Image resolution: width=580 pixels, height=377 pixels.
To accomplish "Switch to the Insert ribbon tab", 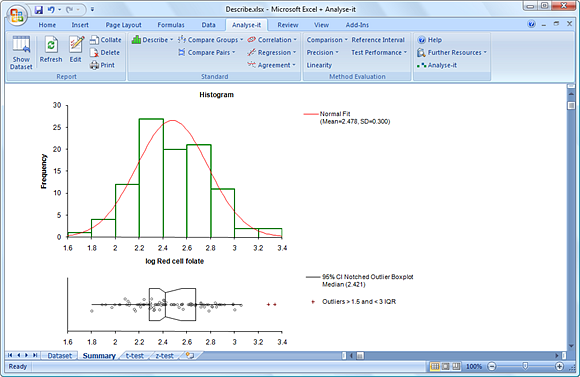I will click(80, 25).
